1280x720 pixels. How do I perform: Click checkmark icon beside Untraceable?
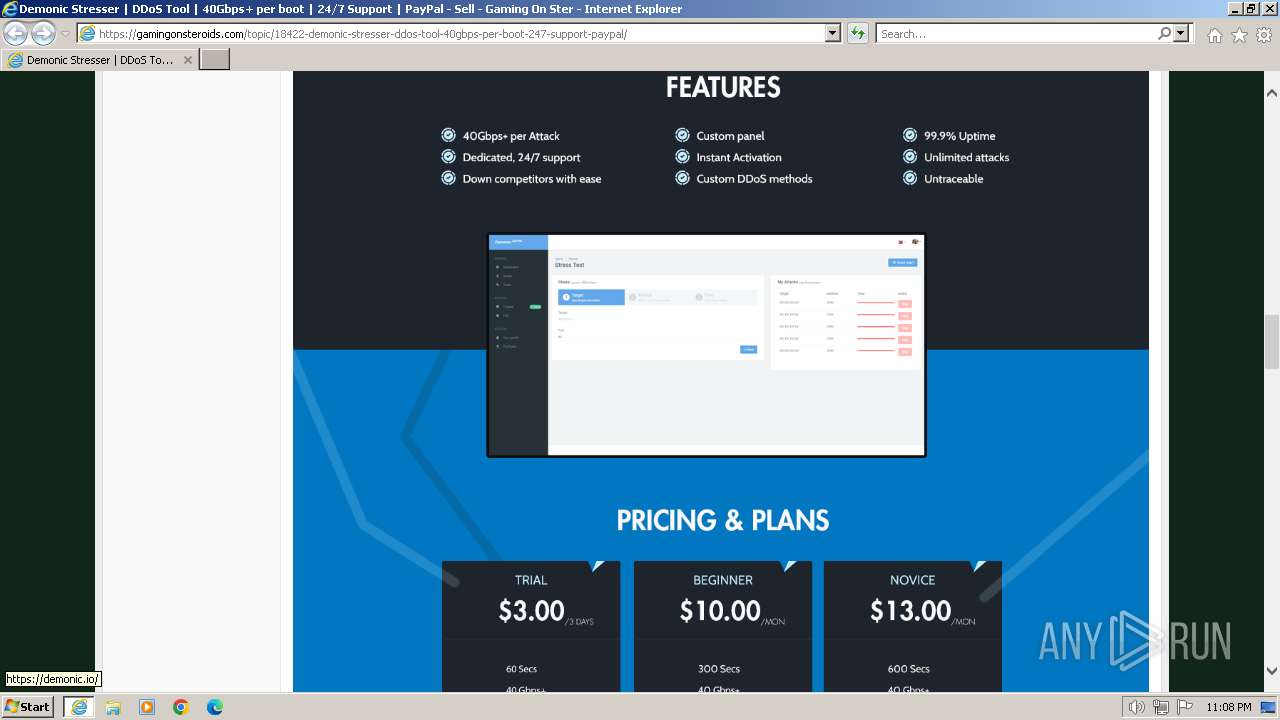pyautogui.click(x=910, y=178)
